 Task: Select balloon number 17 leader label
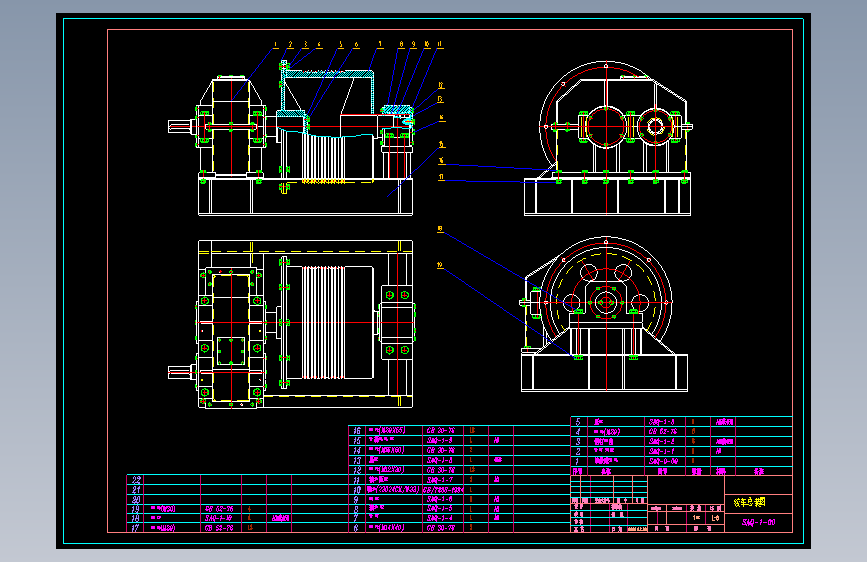[x=441, y=177]
